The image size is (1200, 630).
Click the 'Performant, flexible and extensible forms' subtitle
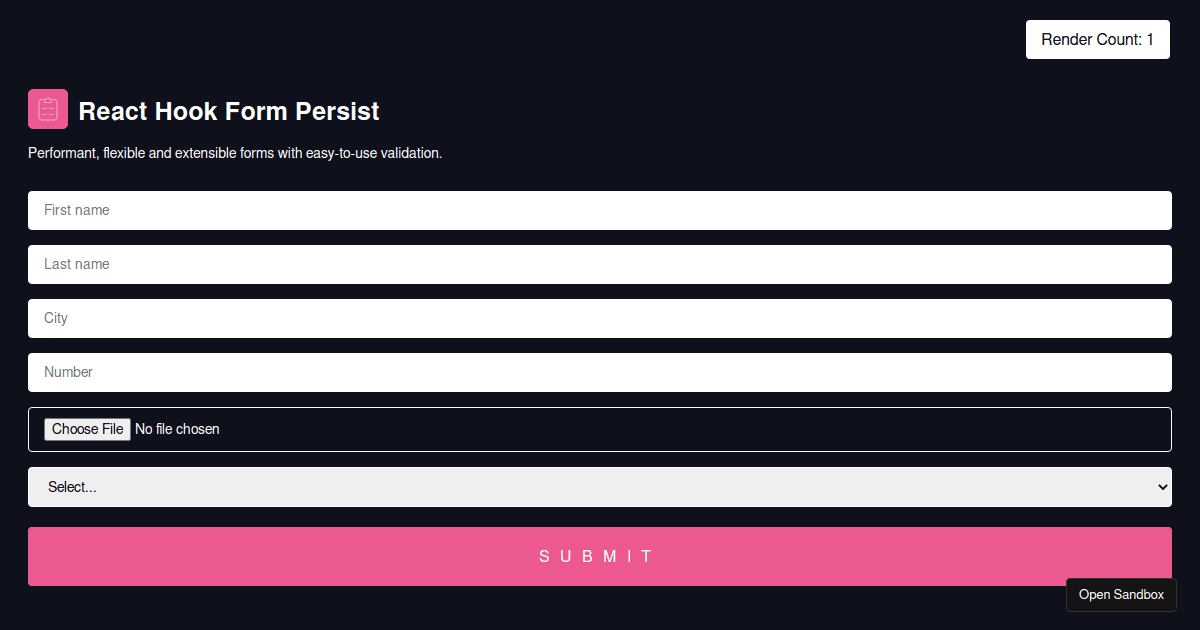[x=235, y=153]
